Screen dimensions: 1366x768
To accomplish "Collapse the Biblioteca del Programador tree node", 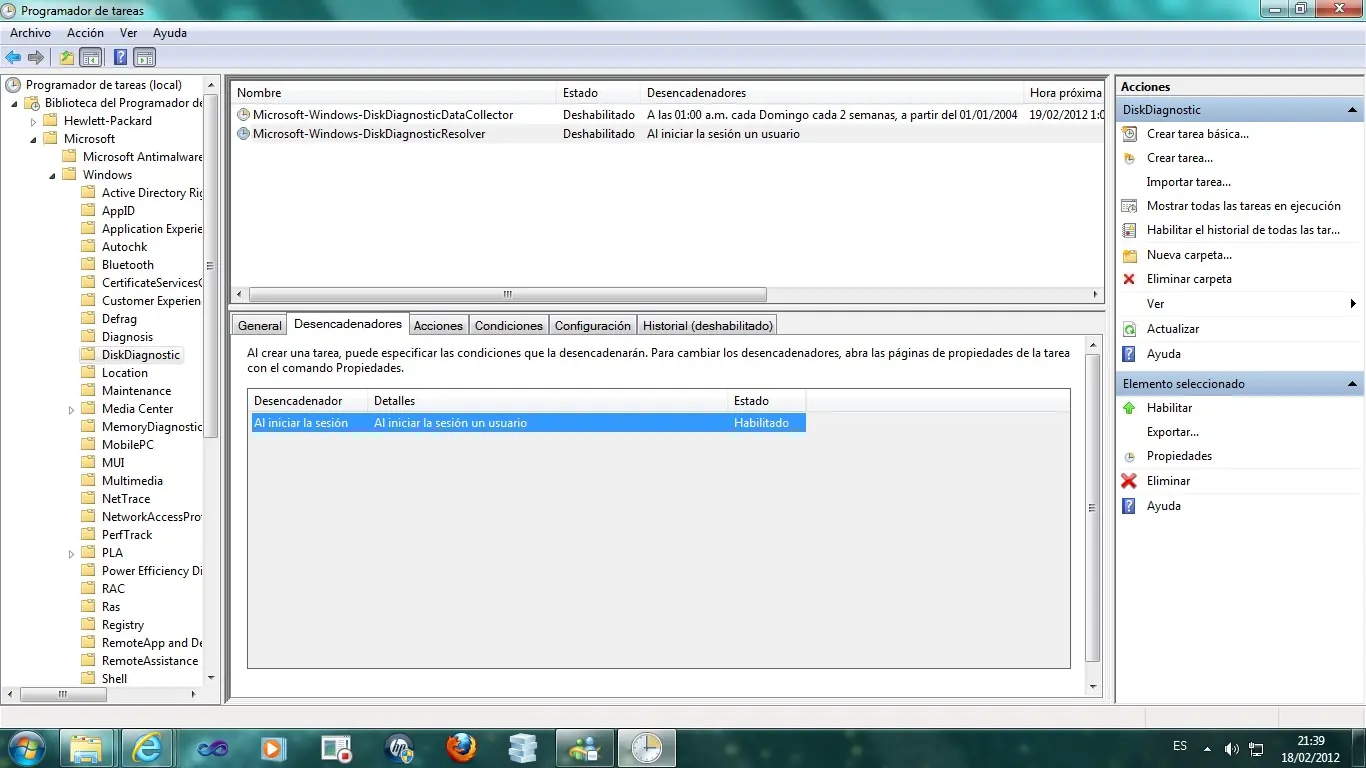I will click(x=14, y=103).
